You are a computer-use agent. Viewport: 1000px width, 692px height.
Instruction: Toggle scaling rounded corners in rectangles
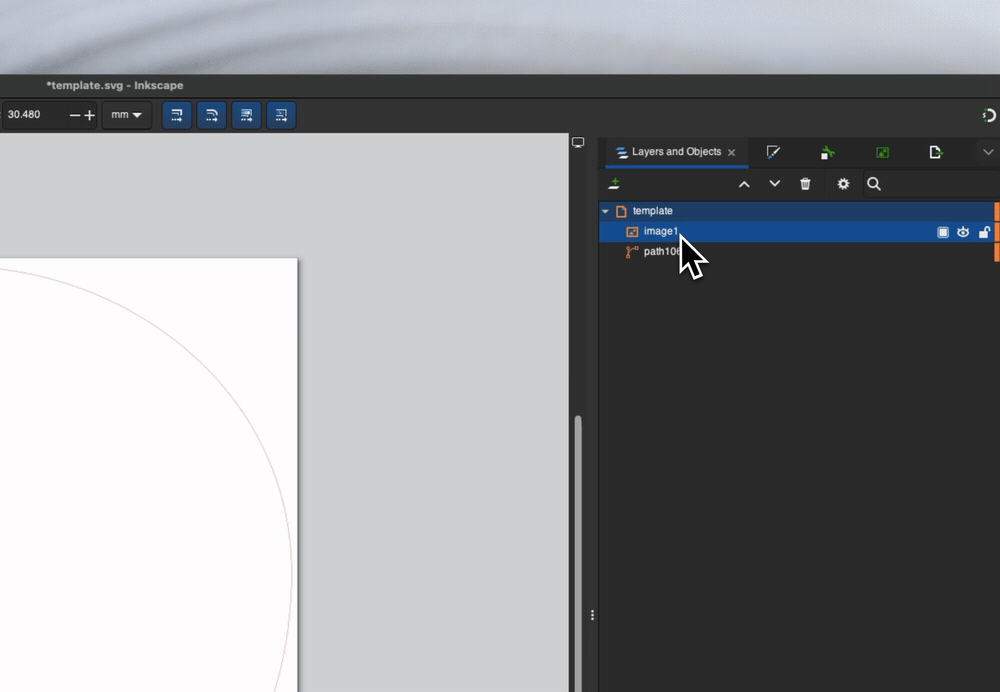(x=211, y=115)
